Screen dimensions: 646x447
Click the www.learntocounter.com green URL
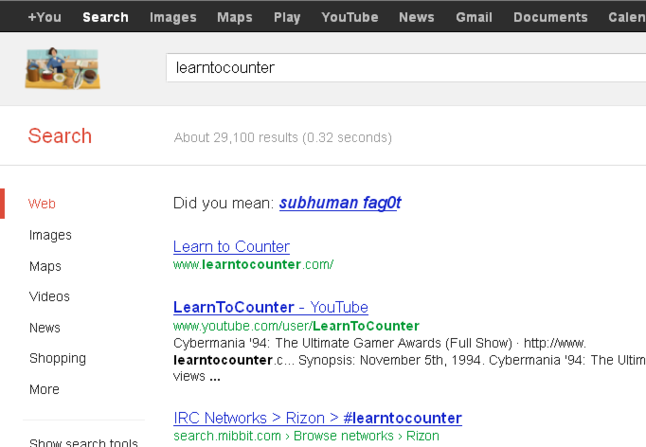pyautogui.click(x=253, y=264)
